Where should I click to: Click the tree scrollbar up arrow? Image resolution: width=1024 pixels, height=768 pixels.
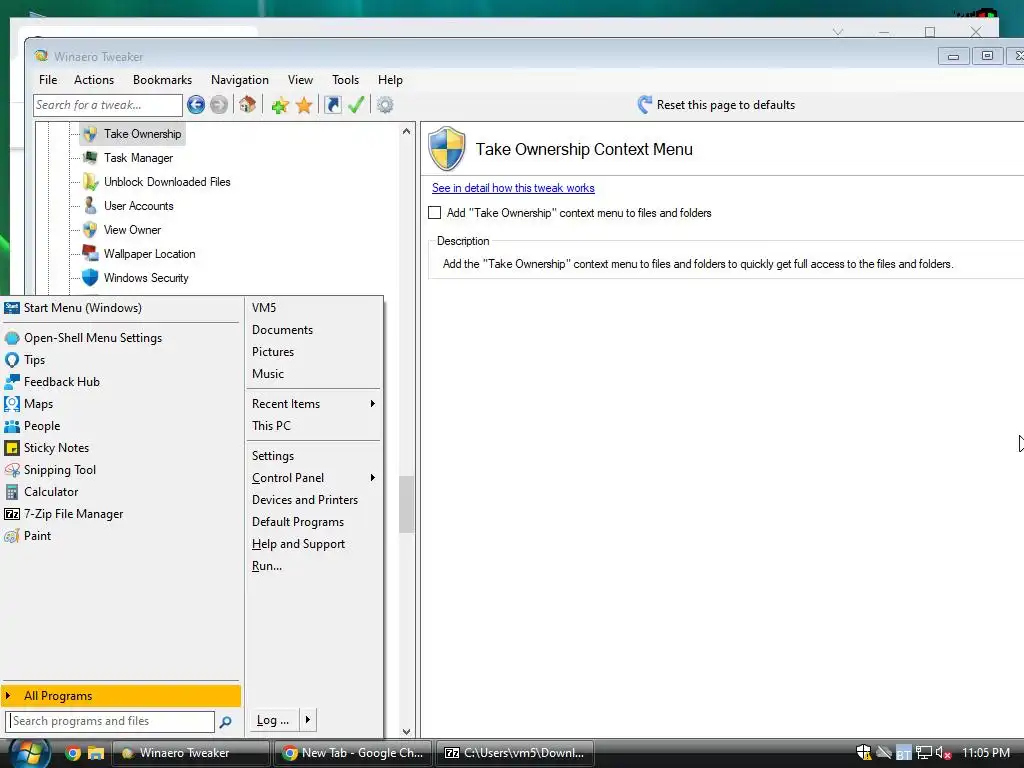click(x=406, y=131)
